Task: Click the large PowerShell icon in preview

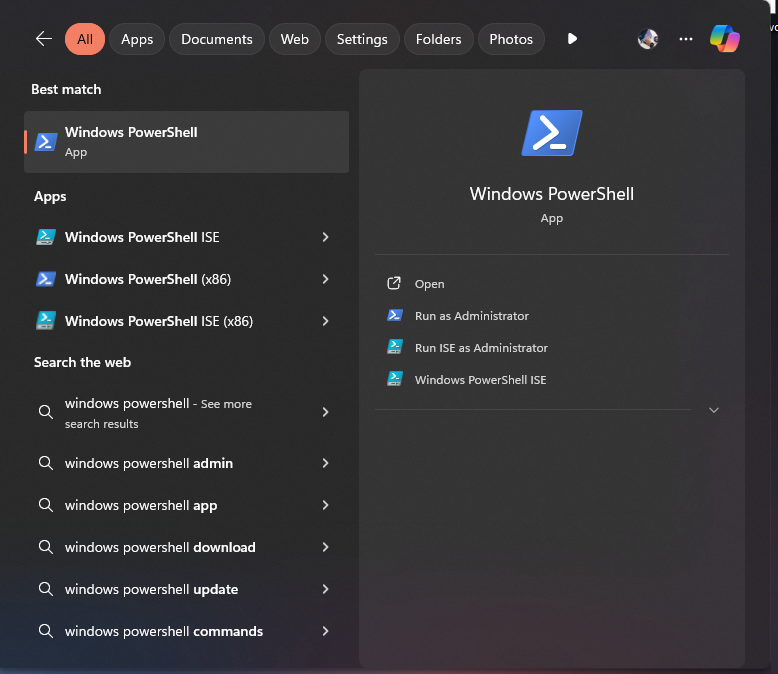Action: [552, 133]
